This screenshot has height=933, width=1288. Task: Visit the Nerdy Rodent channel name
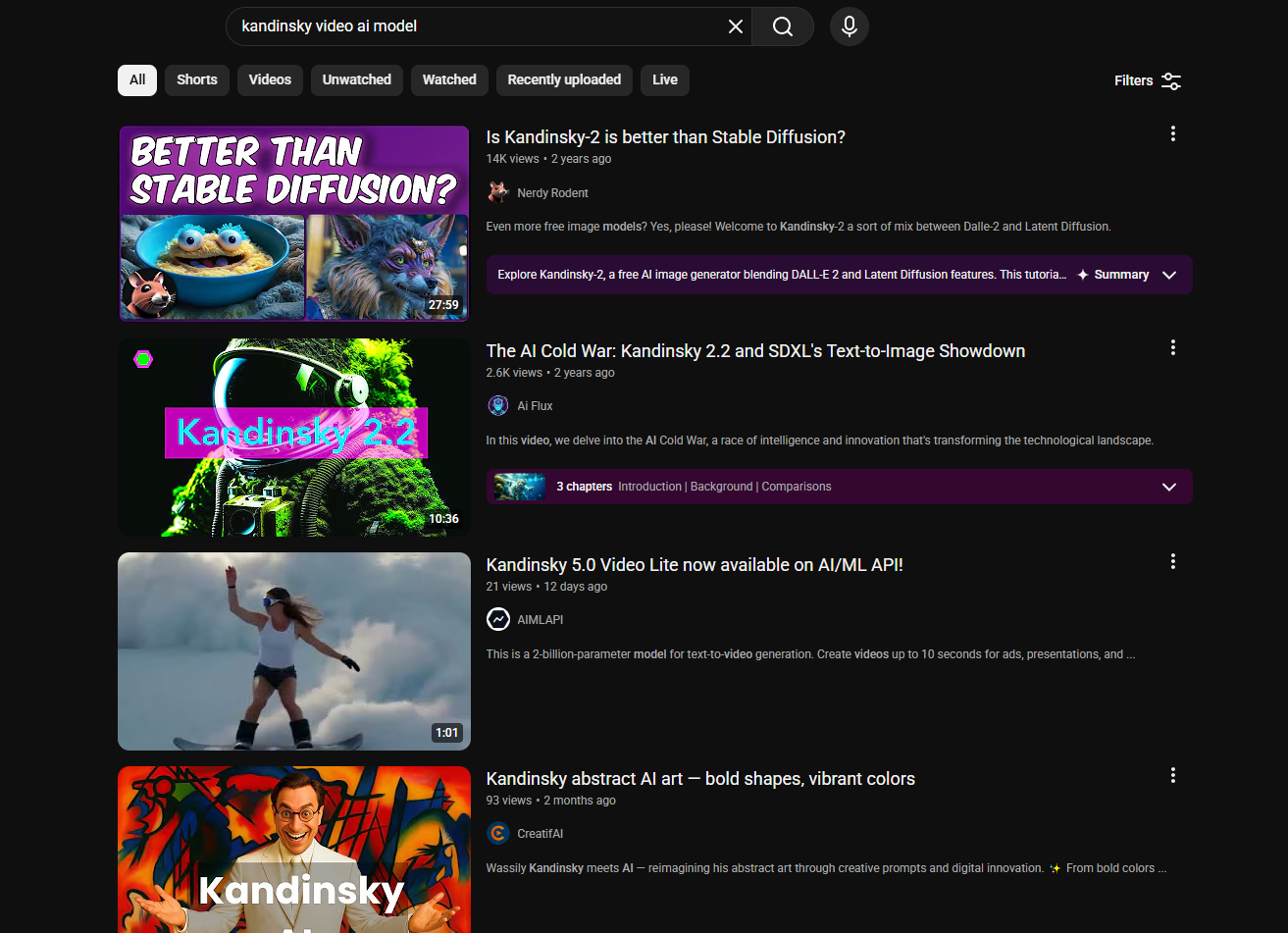[553, 193]
